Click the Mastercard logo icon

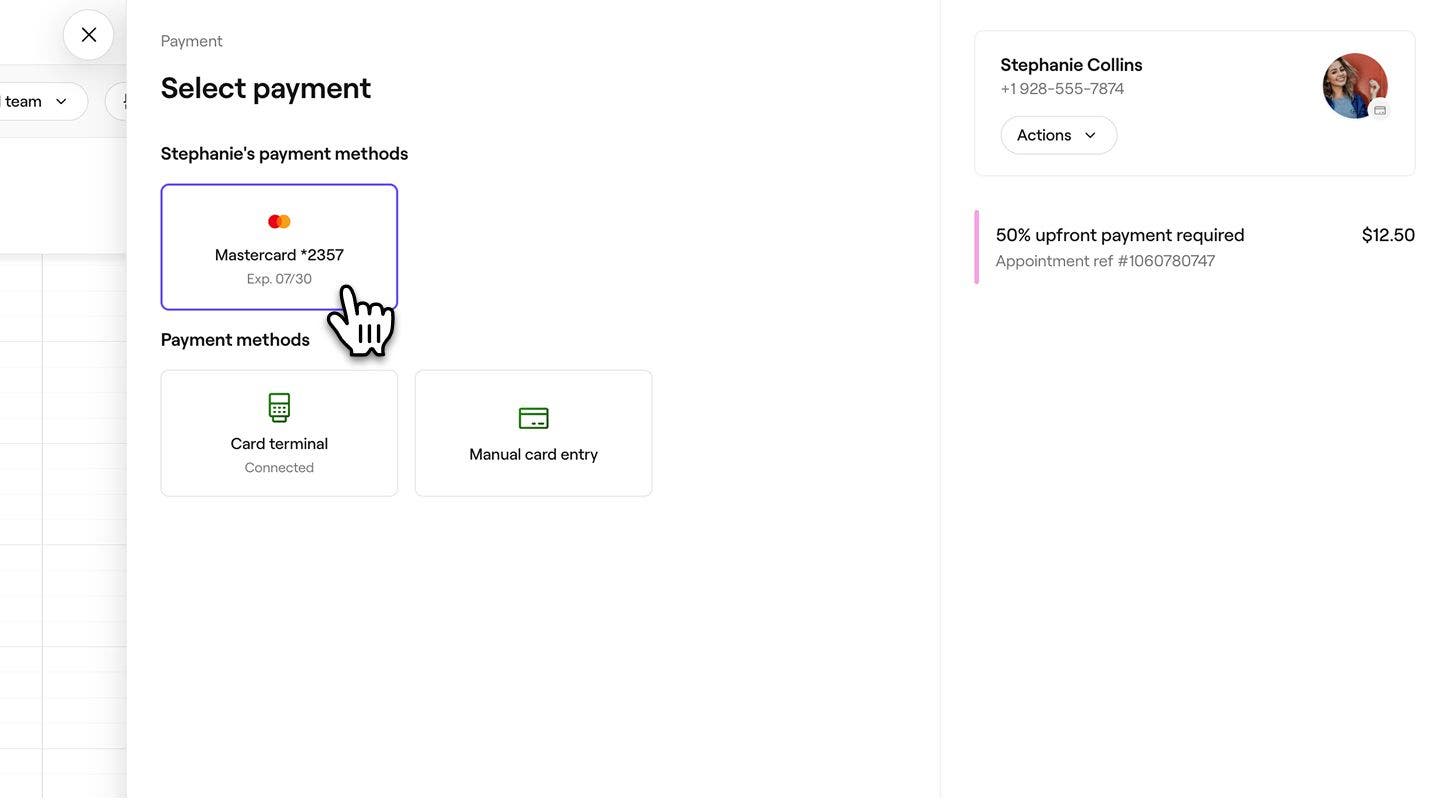(279, 221)
